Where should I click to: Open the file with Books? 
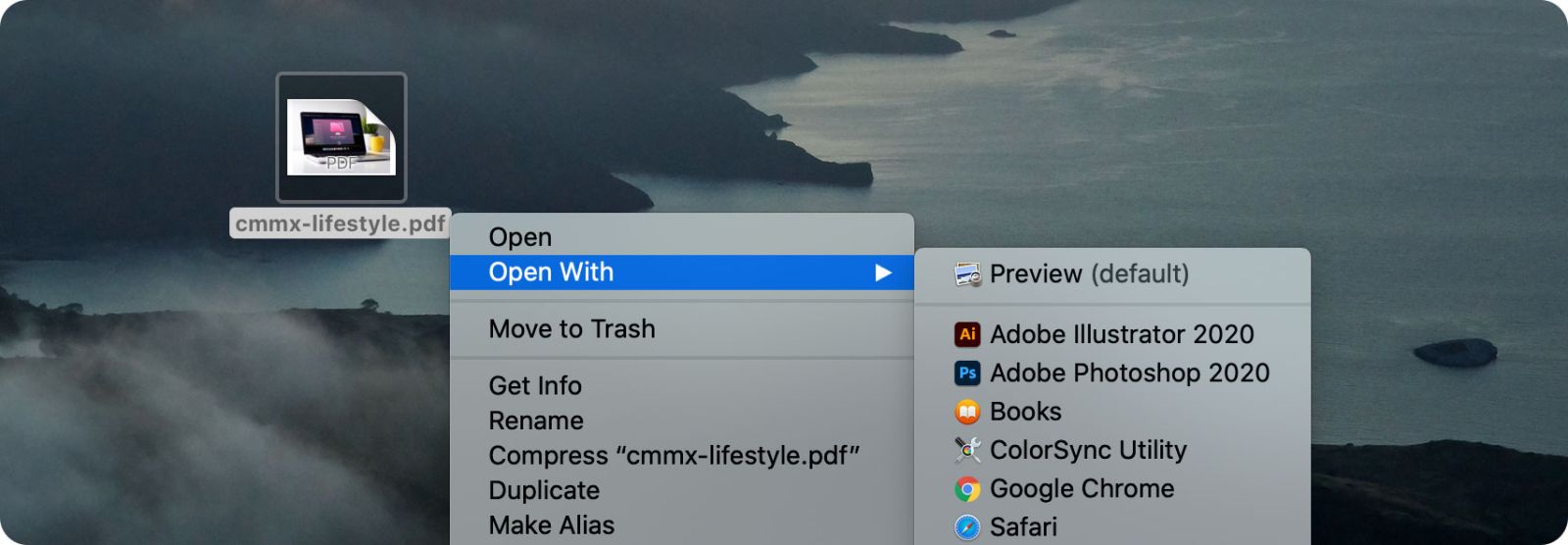[1112, 412]
